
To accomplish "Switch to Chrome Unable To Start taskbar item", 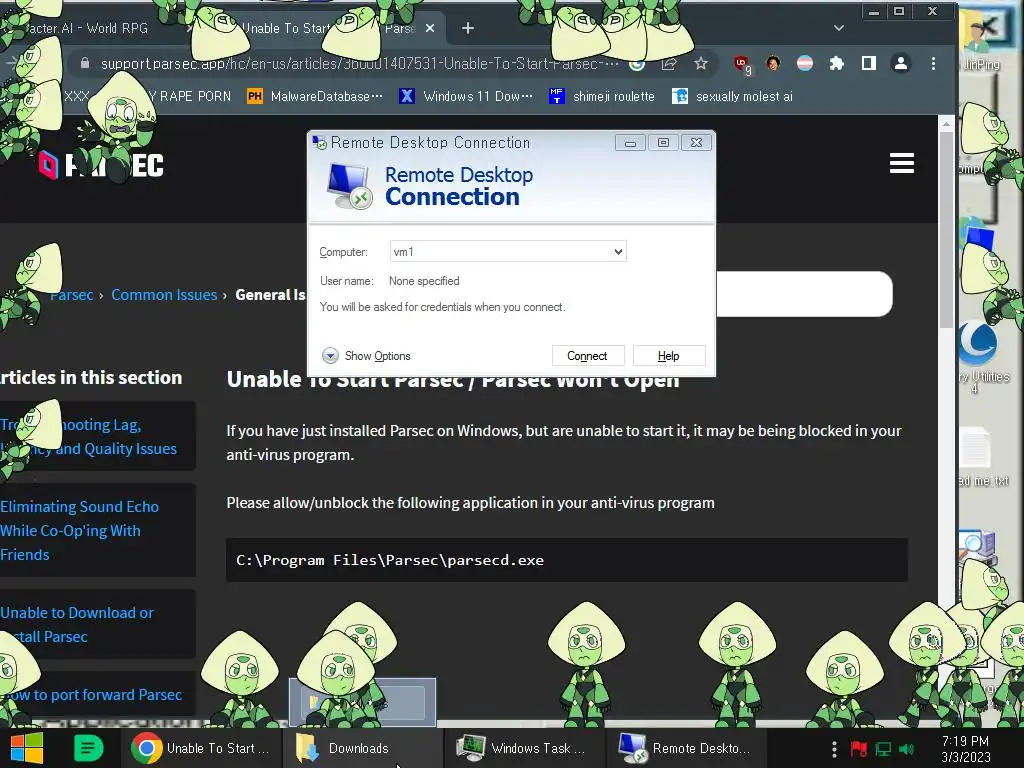I will [201, 748].
